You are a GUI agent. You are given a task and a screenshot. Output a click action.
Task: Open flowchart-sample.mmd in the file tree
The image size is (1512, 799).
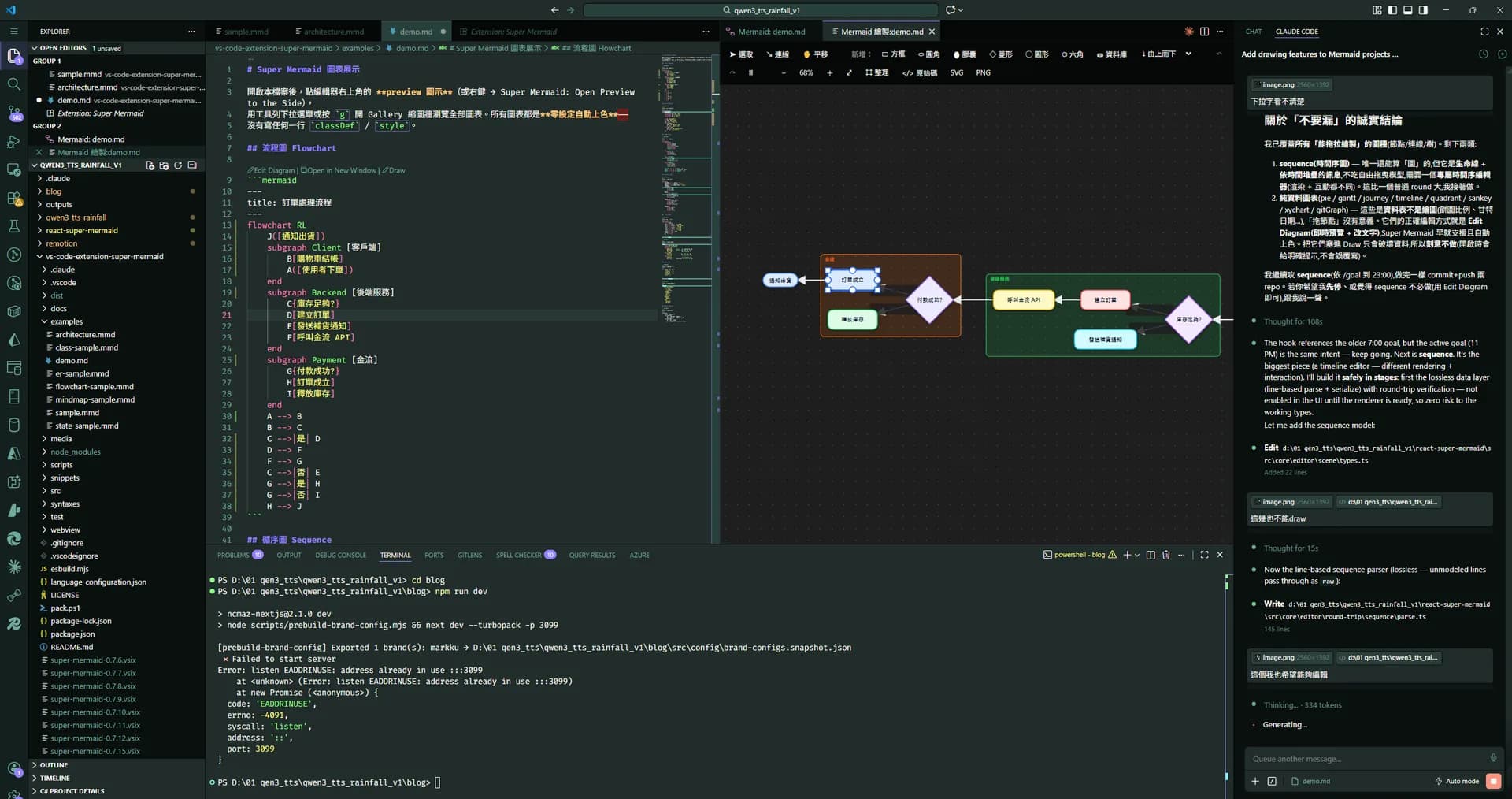coord(94,387)
